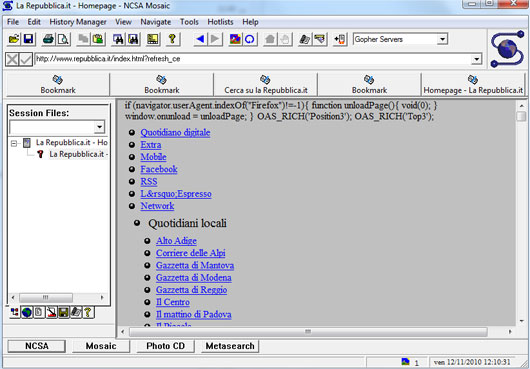Click the checkmark button beside URL field

(26, 60)
